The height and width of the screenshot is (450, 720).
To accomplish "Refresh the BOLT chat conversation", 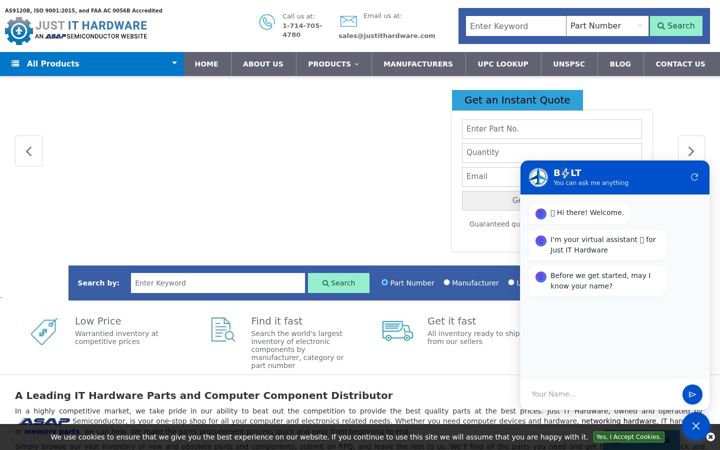I will pyautogui.click(x=694, y=177).
